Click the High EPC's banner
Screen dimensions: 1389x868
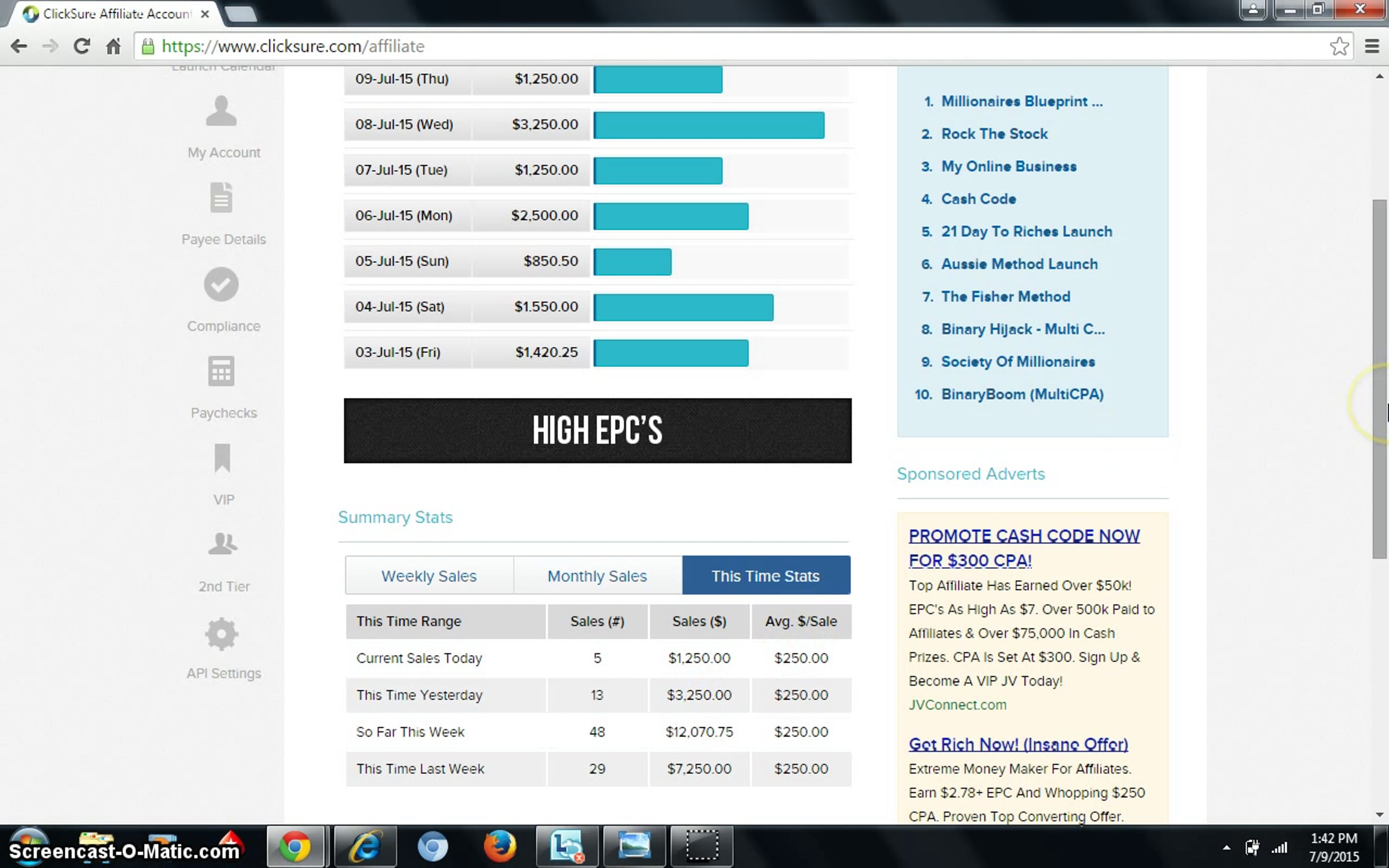(597, 431)
